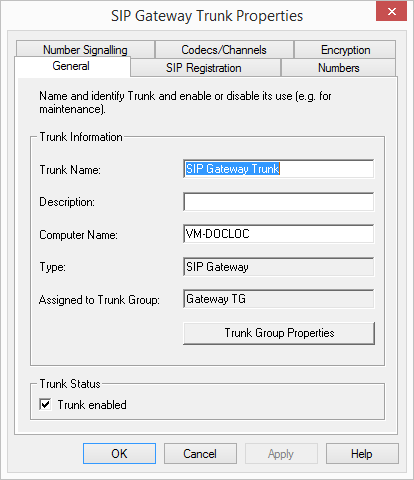Switch to the Number Signalling tab

tap(85, 49)
